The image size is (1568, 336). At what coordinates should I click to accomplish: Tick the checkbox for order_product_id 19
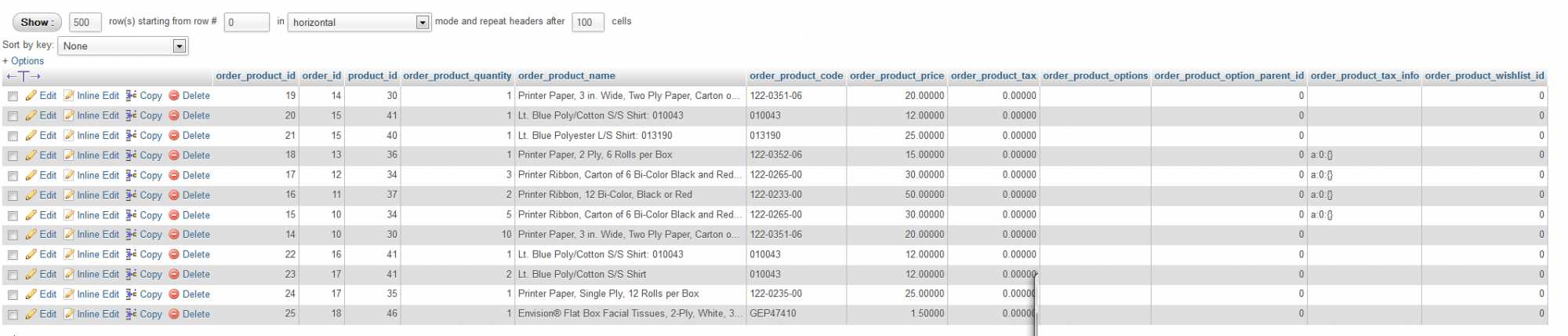pos(13,97)
